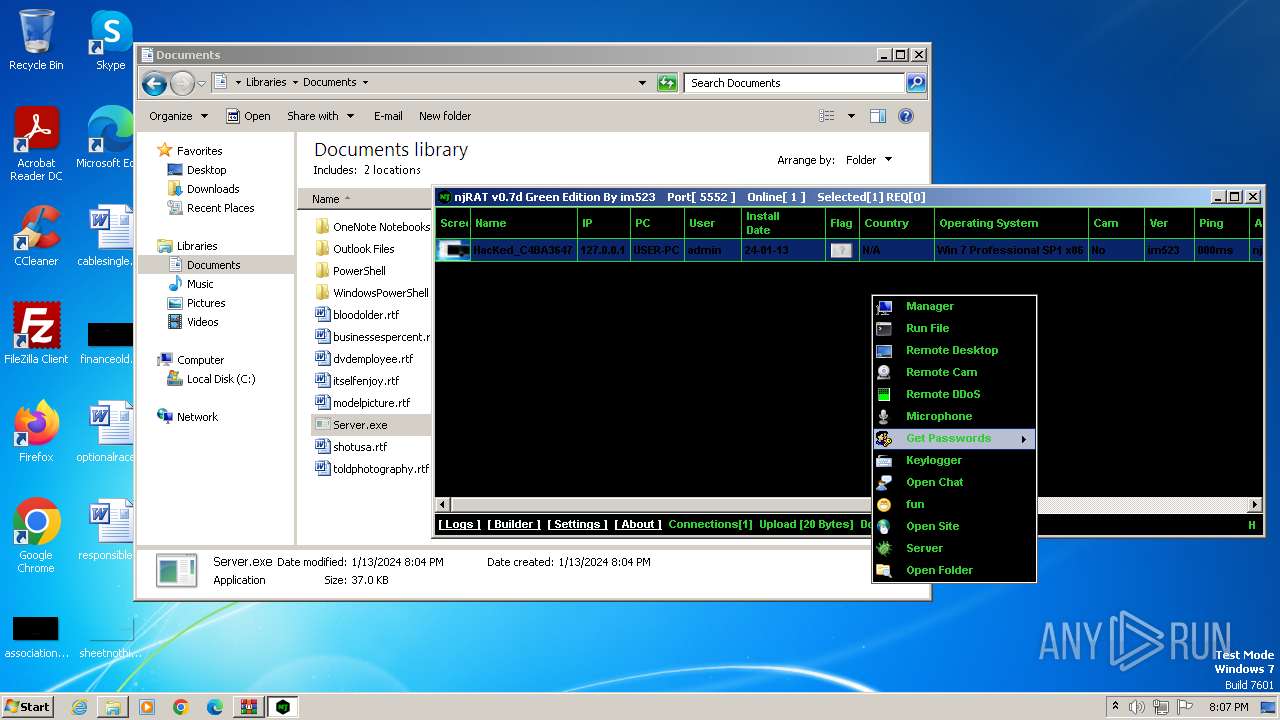Open Google Chrome desktop icon

36,536
